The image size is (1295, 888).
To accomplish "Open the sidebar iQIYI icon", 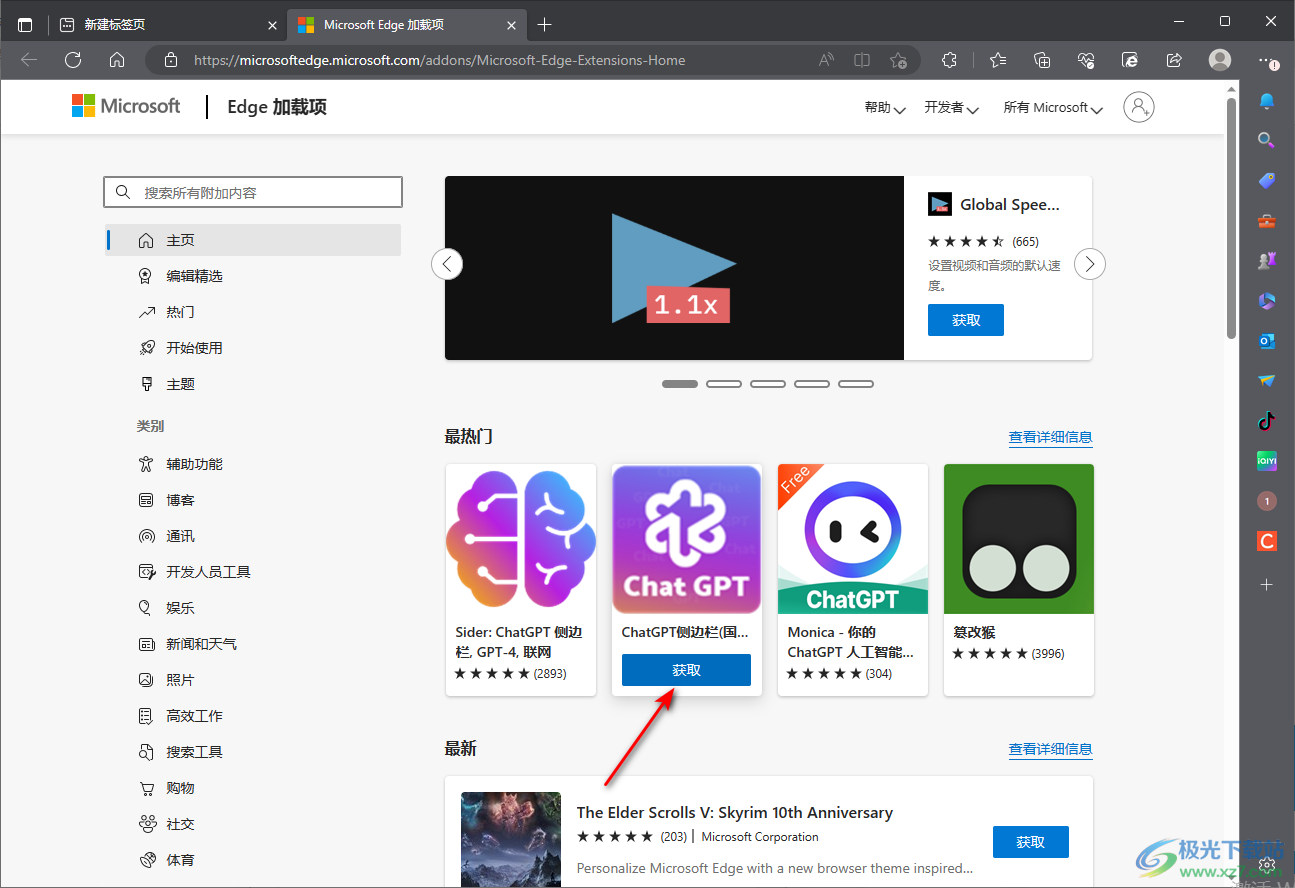I will [x=1267, y=461].
